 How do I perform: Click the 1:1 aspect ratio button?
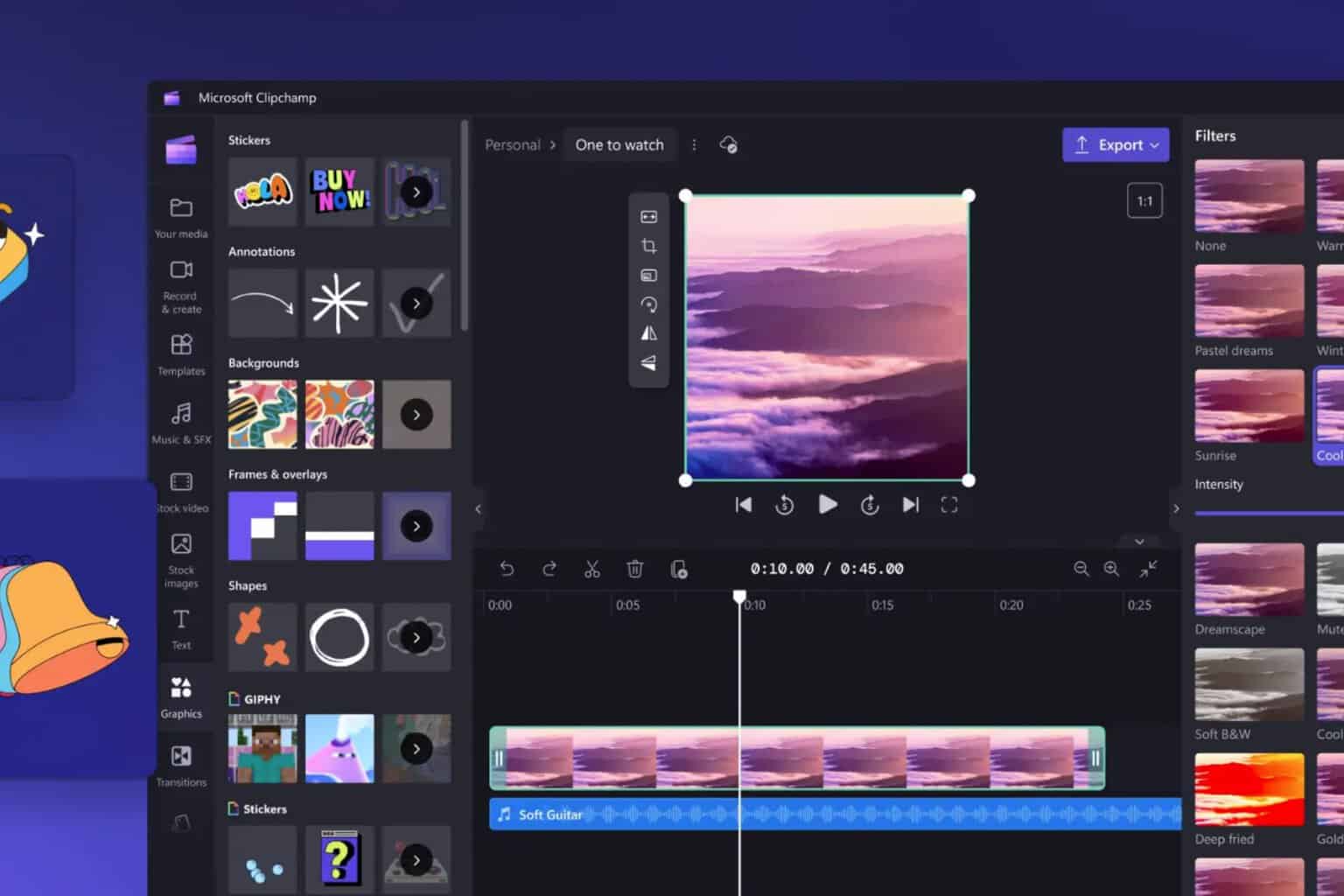[1144, 200]
